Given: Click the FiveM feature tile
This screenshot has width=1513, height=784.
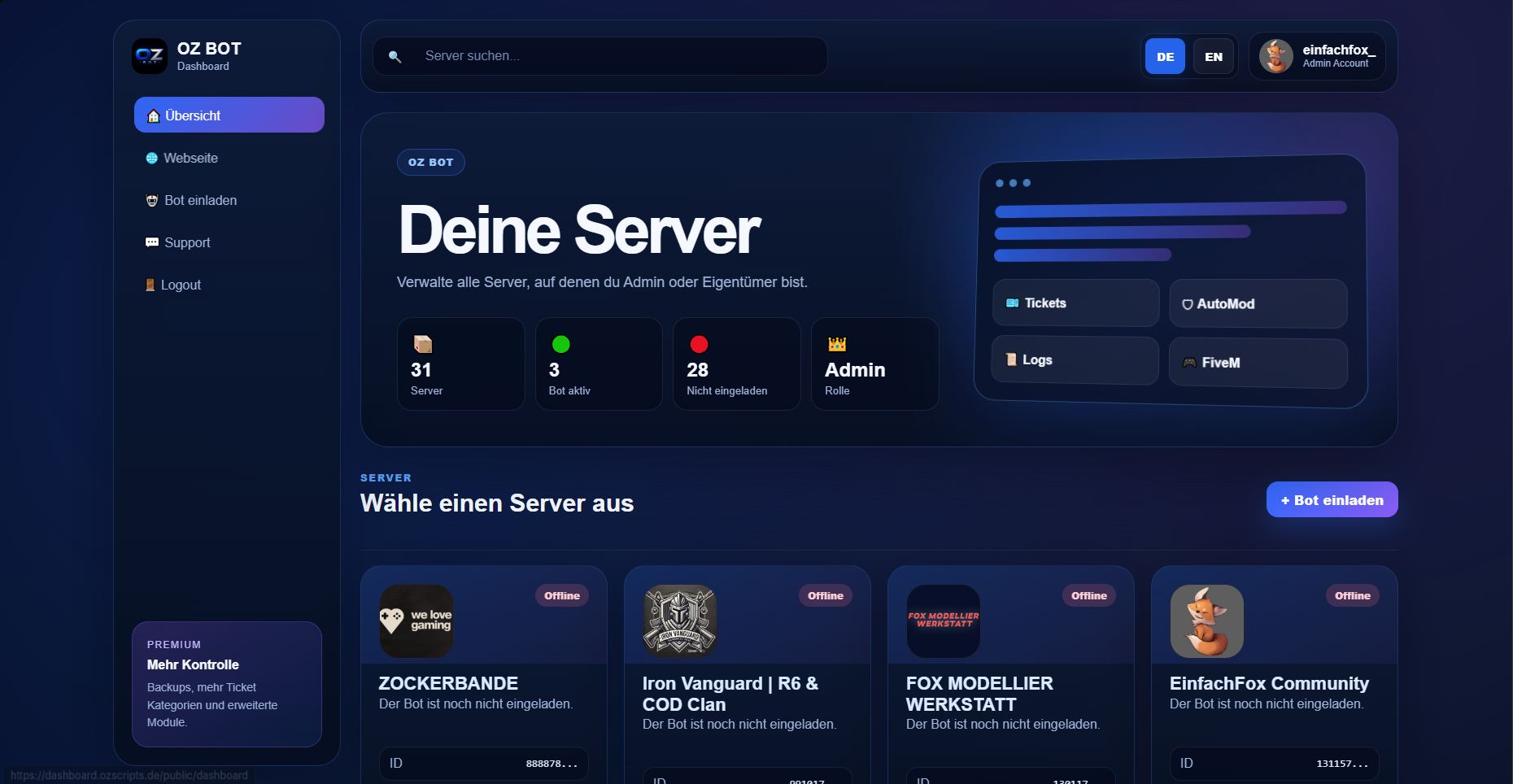Looking at the screenshot, I should pos(1258,363).
